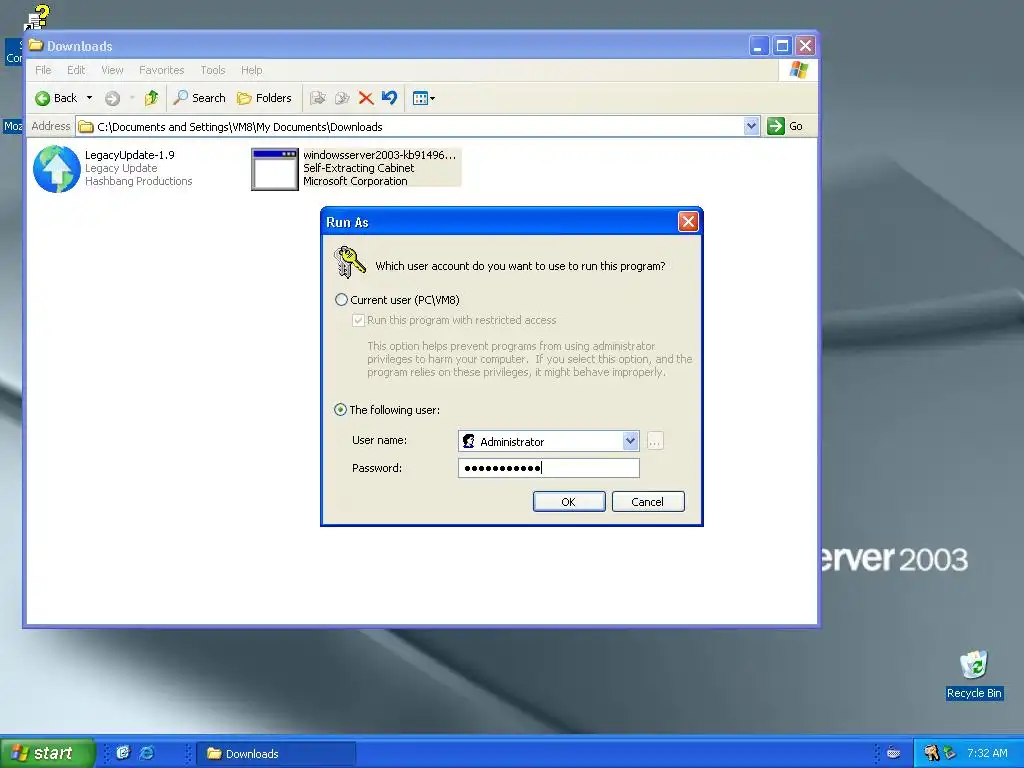Click the User name Administrator combo box
The width and height of the screenshot is (1024, 768).
pos(549,441)
